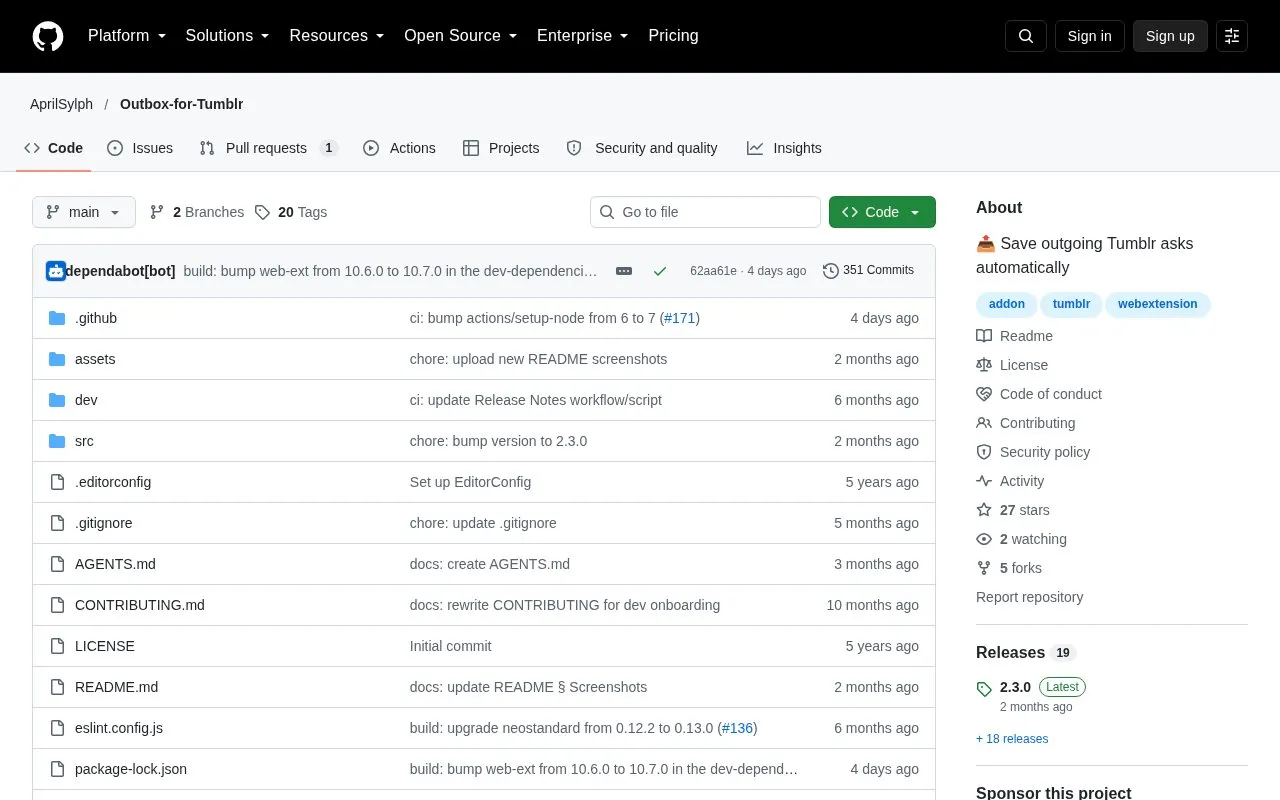Open the README.md file
This screenshot has height=800, width=1280.
pos(116,687)
